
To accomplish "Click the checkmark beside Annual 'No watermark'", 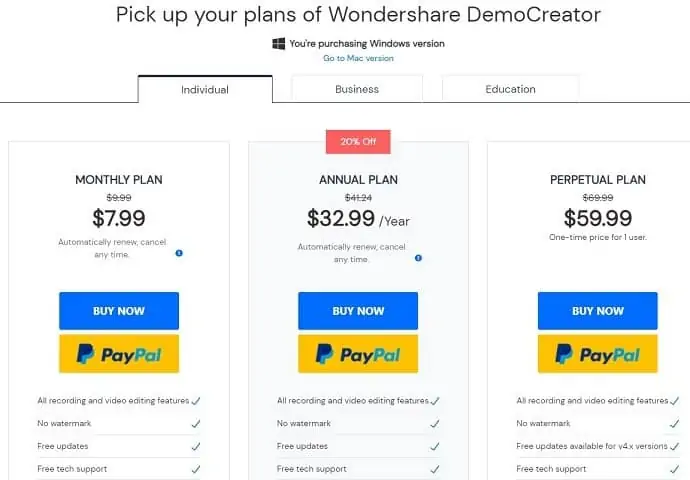I will pyautogui.click(x=435, y=424).
